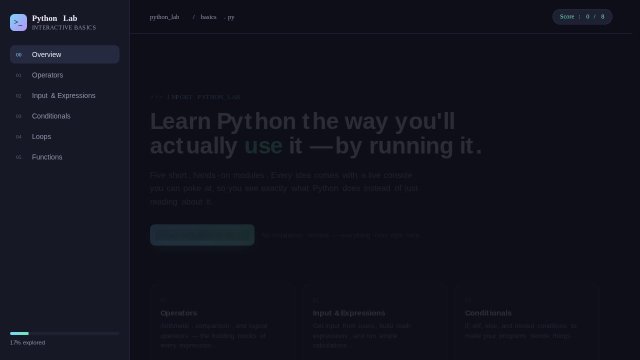
Task: Open the Conditionals sidebar module
Action: 64,116
